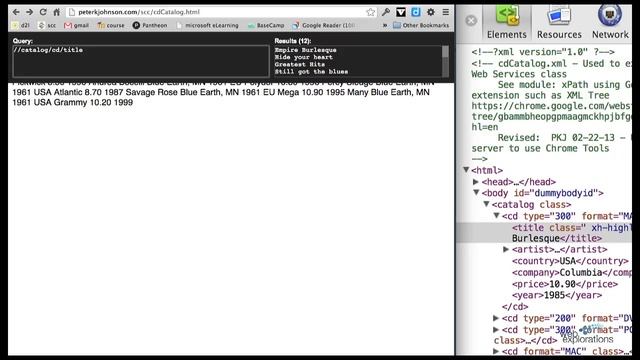Select 'Greatest Hits' in the results
The height and width of the screenshot is (360, 640).
click(300, 64)
